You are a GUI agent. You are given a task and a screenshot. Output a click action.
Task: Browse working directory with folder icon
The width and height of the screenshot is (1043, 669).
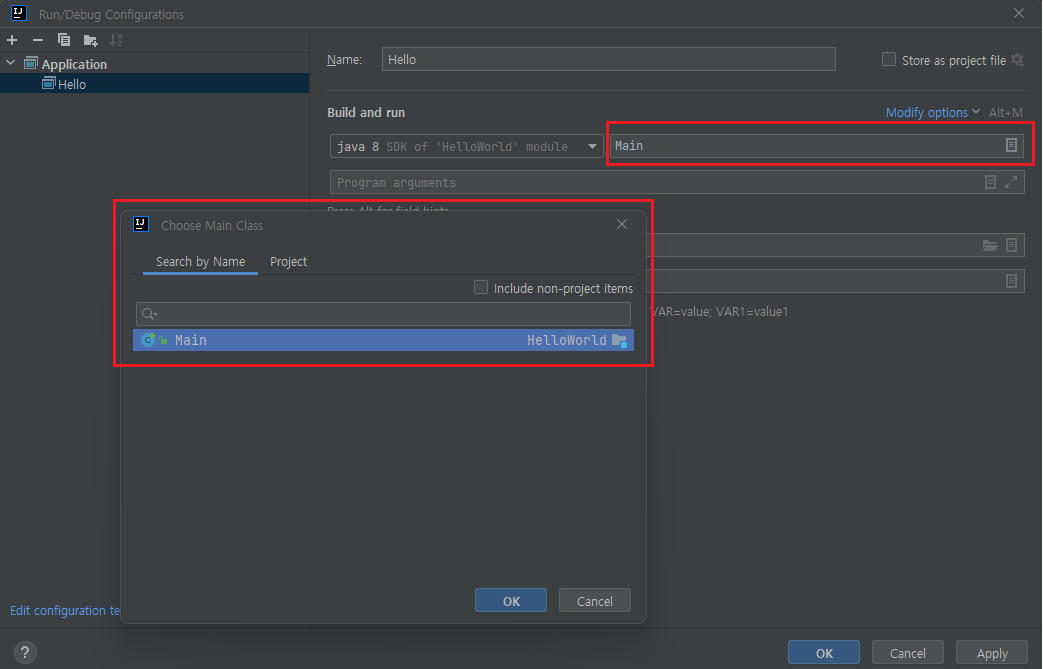989,244
